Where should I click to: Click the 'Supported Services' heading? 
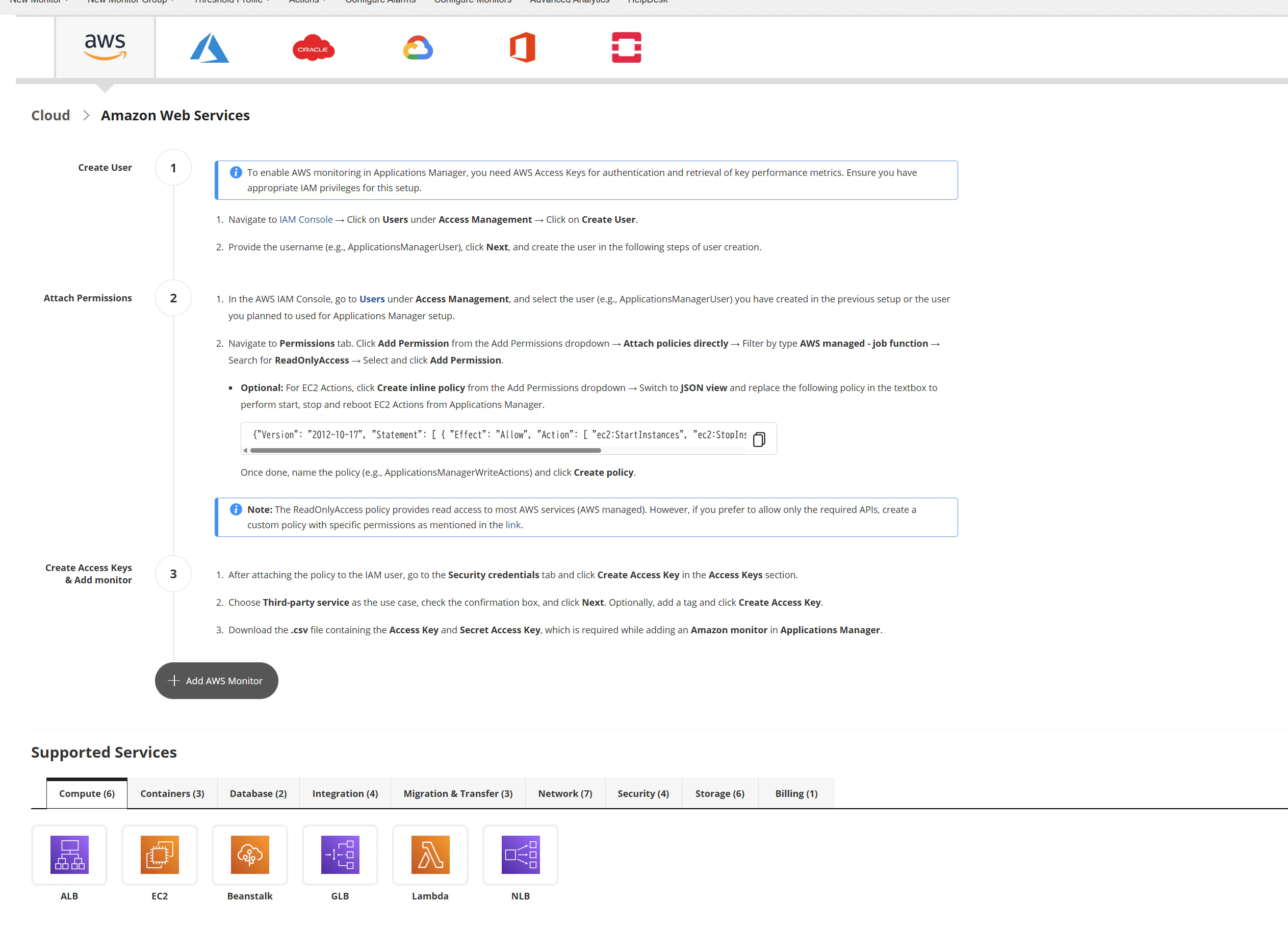click(x=104, y=752)
